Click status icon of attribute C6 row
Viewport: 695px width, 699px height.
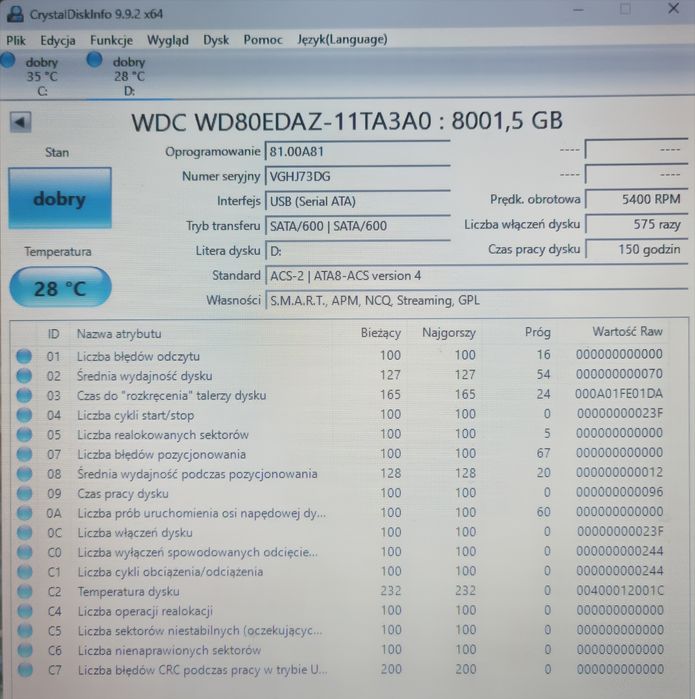[25, 650]
